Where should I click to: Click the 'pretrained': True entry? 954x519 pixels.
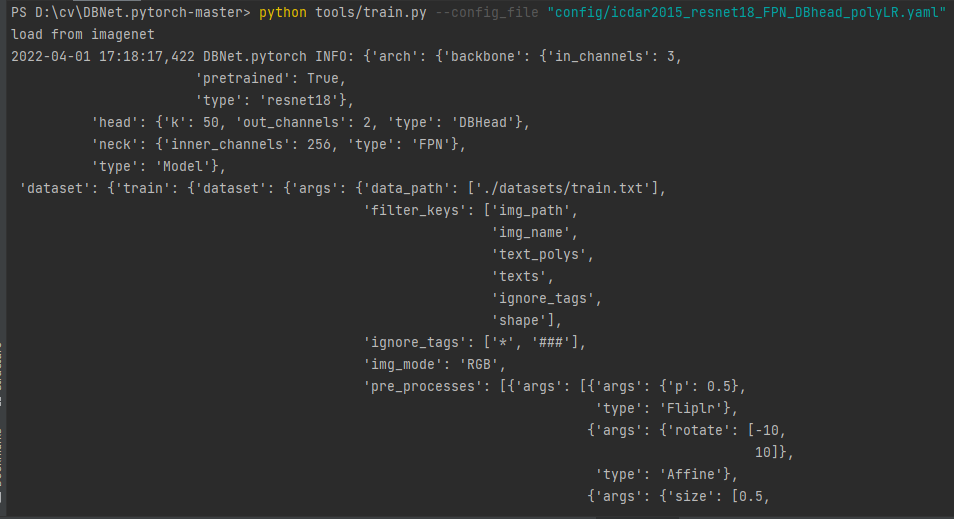(270, 78)
